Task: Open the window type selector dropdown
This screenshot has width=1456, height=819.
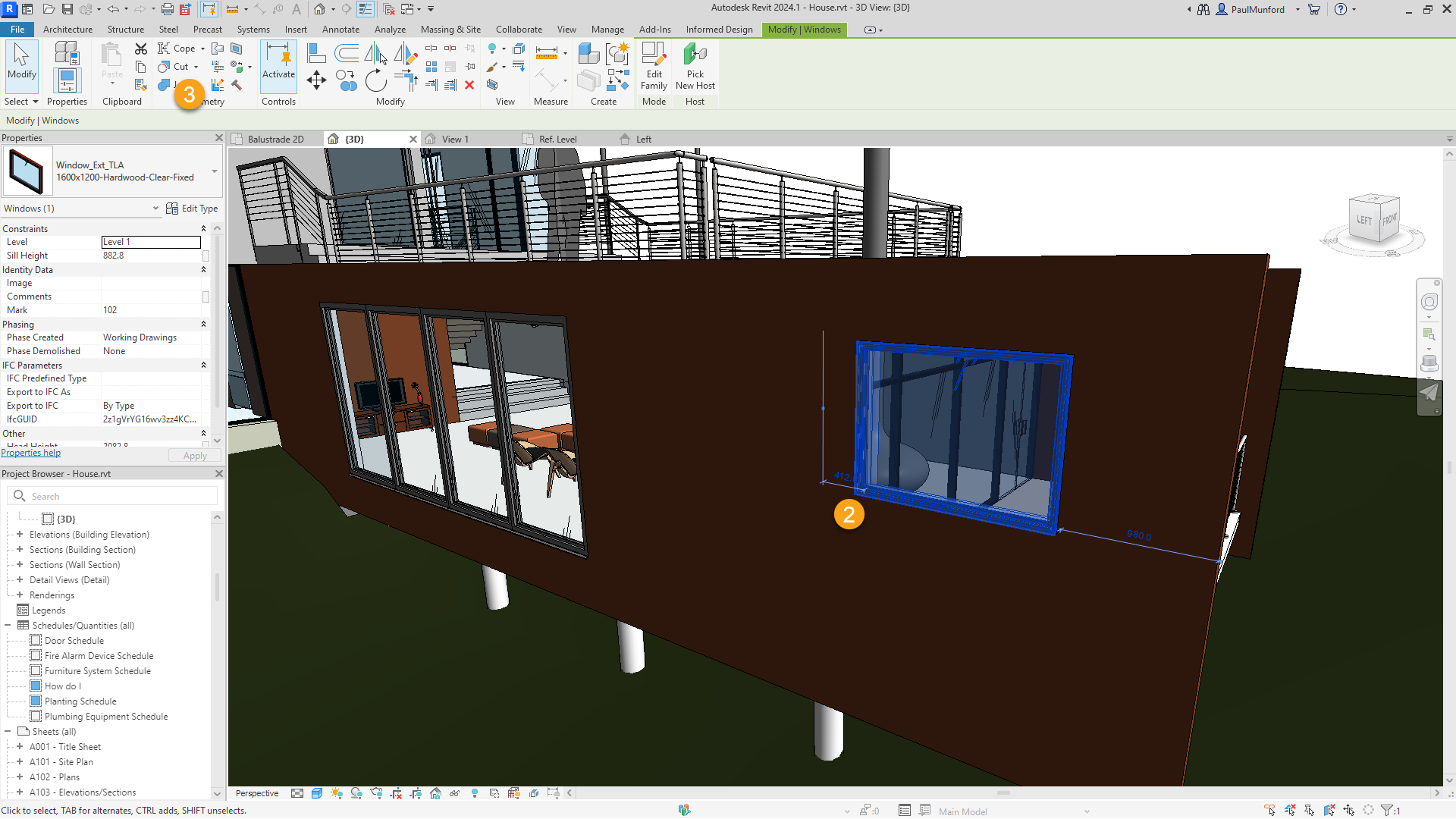Action: click(x=215, y=171)
